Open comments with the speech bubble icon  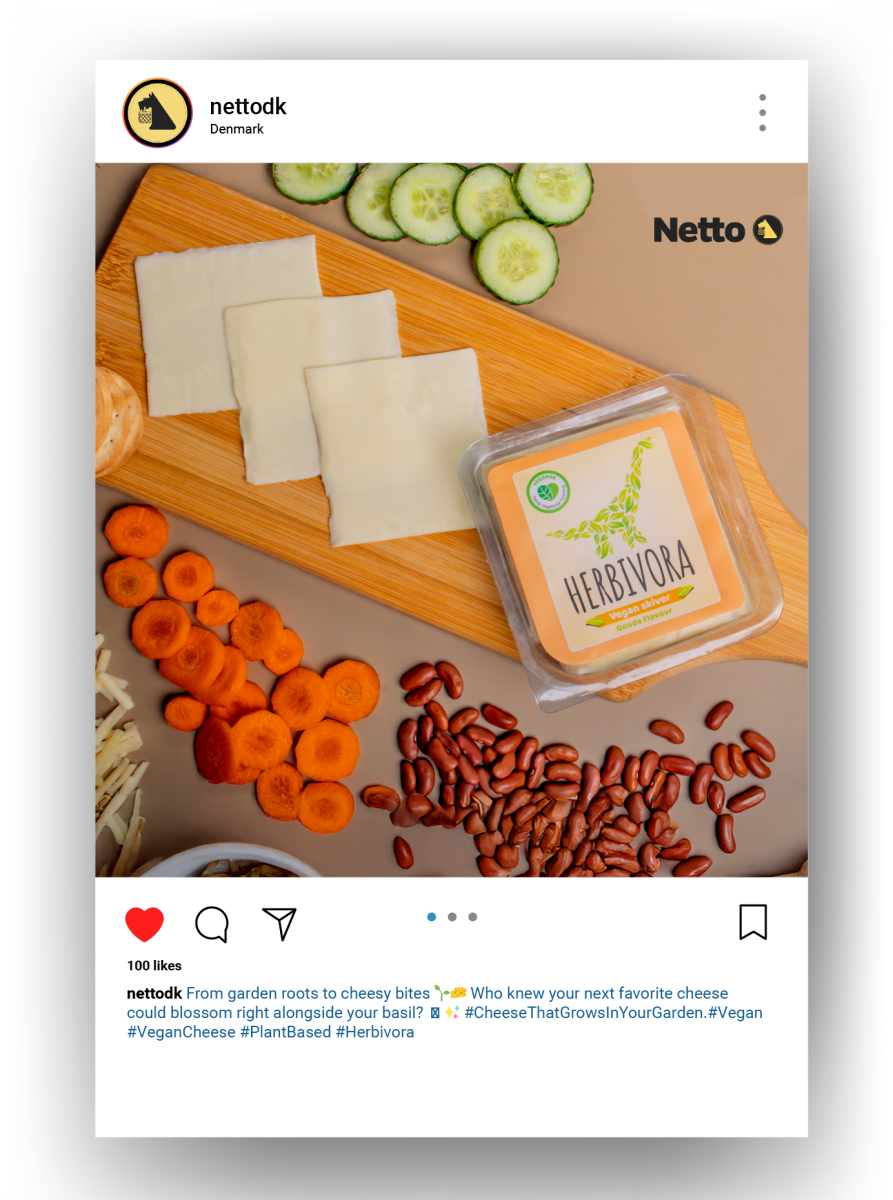coord(212,924)
